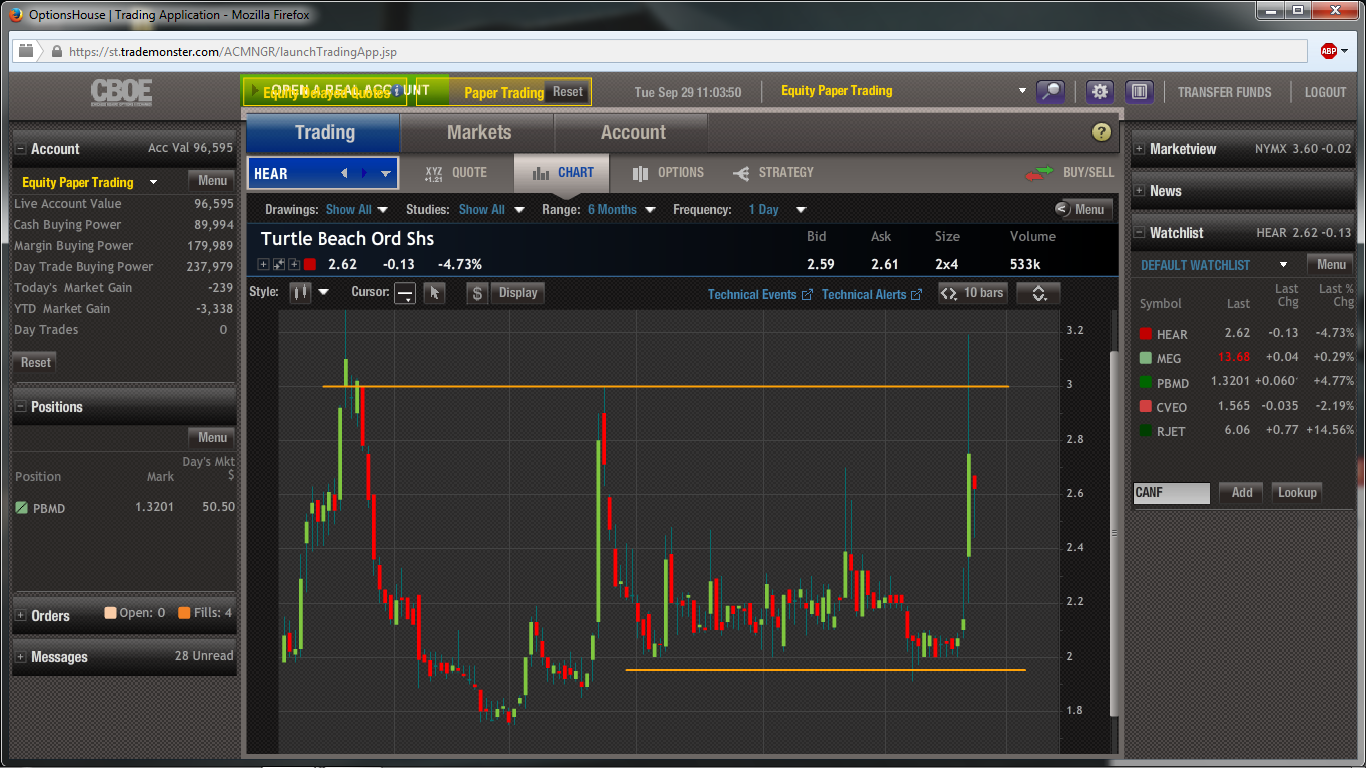
Task: Expand the Messages panel
Action: pos(21,657)
